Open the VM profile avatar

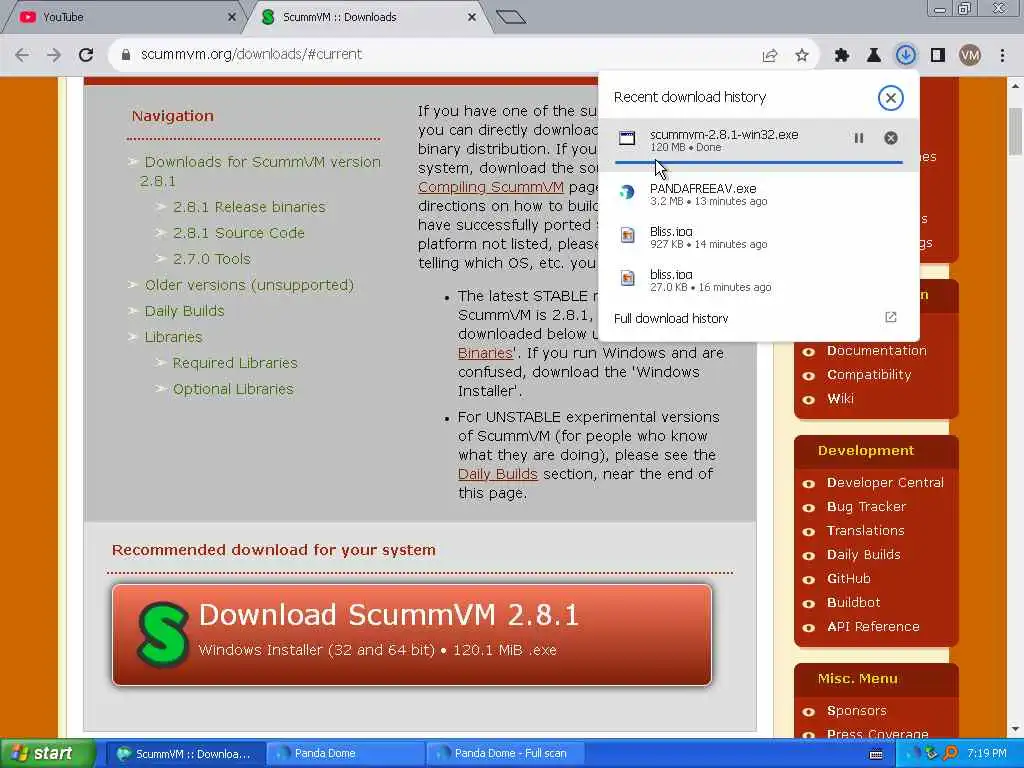coord(970,56)
